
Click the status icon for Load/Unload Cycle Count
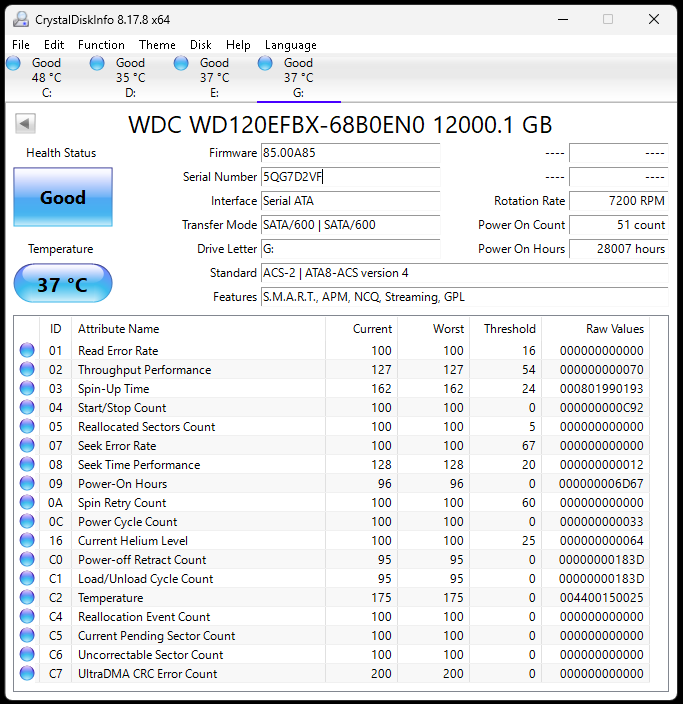[x=27, y=578]
